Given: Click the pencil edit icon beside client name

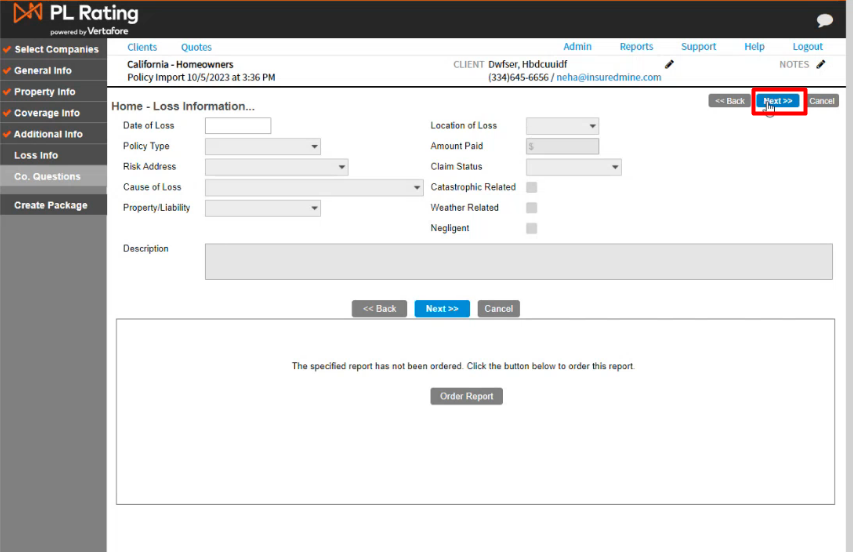Looking at the screenshot, I should click(x=669, y=64).
